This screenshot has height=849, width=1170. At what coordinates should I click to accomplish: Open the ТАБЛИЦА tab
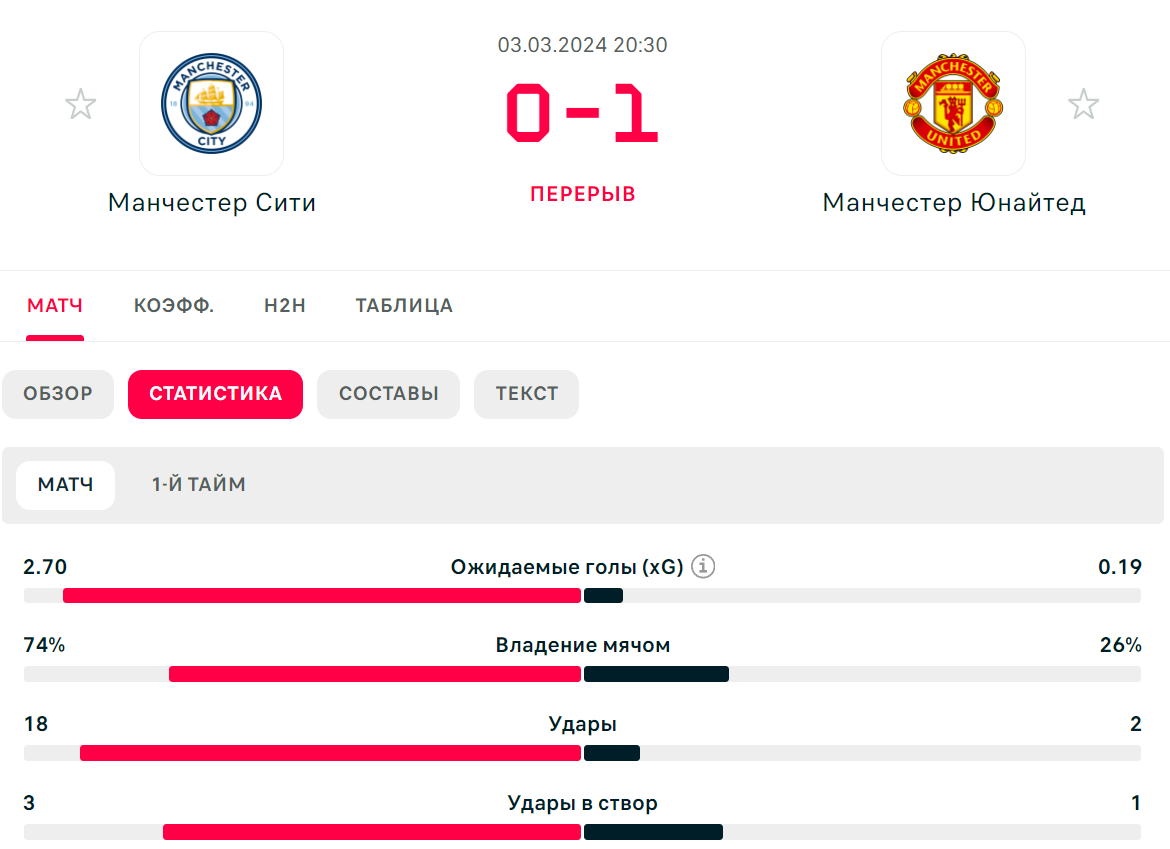point(404,305)
